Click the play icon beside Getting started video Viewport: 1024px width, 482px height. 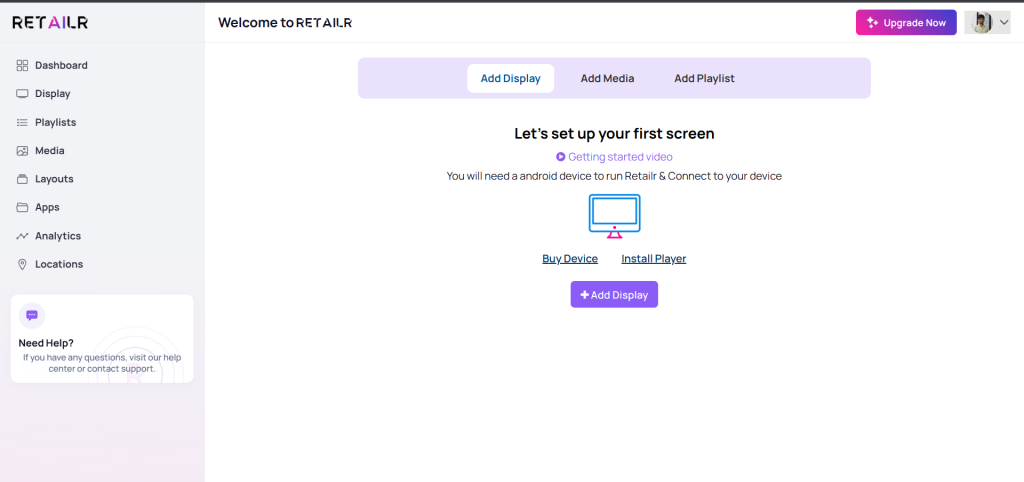(x=560, y=157)
